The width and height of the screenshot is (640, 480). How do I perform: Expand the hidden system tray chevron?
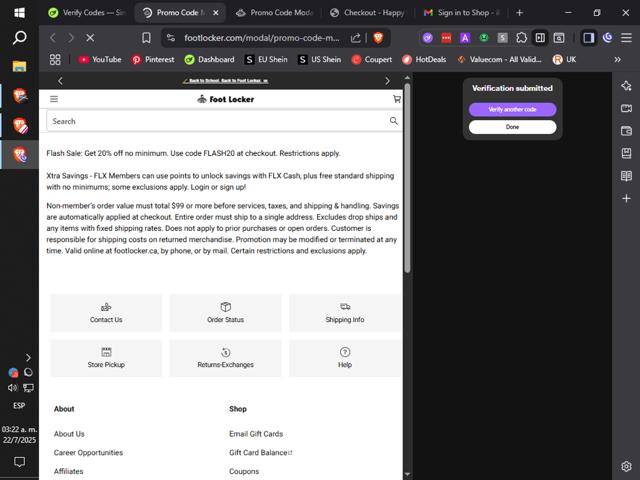[28, 358]
